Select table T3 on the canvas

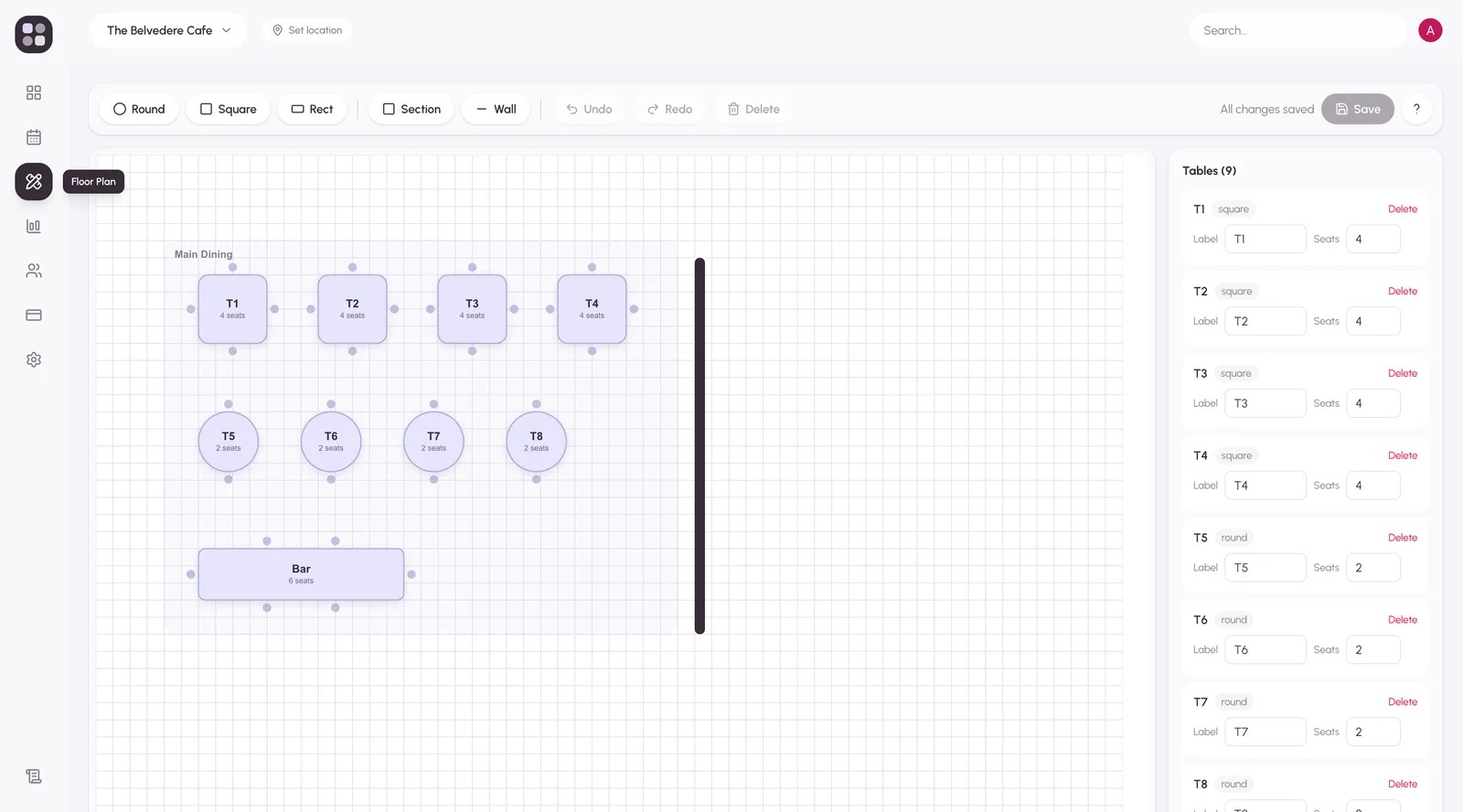coord(472,309)
